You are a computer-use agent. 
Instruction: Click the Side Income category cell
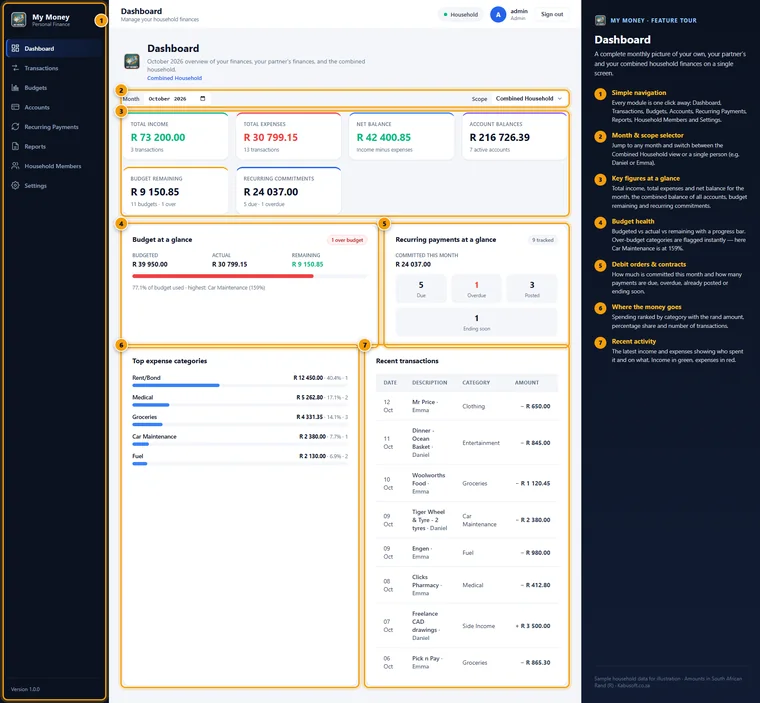click(x=478, y=626)
